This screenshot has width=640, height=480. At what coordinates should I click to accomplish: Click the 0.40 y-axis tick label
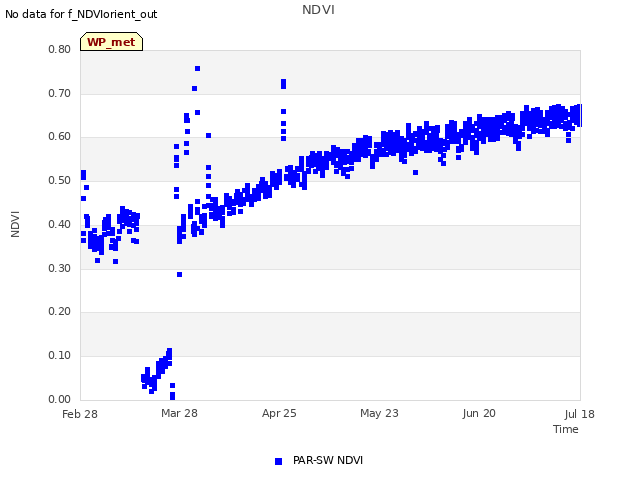click(x=60, y=224)
